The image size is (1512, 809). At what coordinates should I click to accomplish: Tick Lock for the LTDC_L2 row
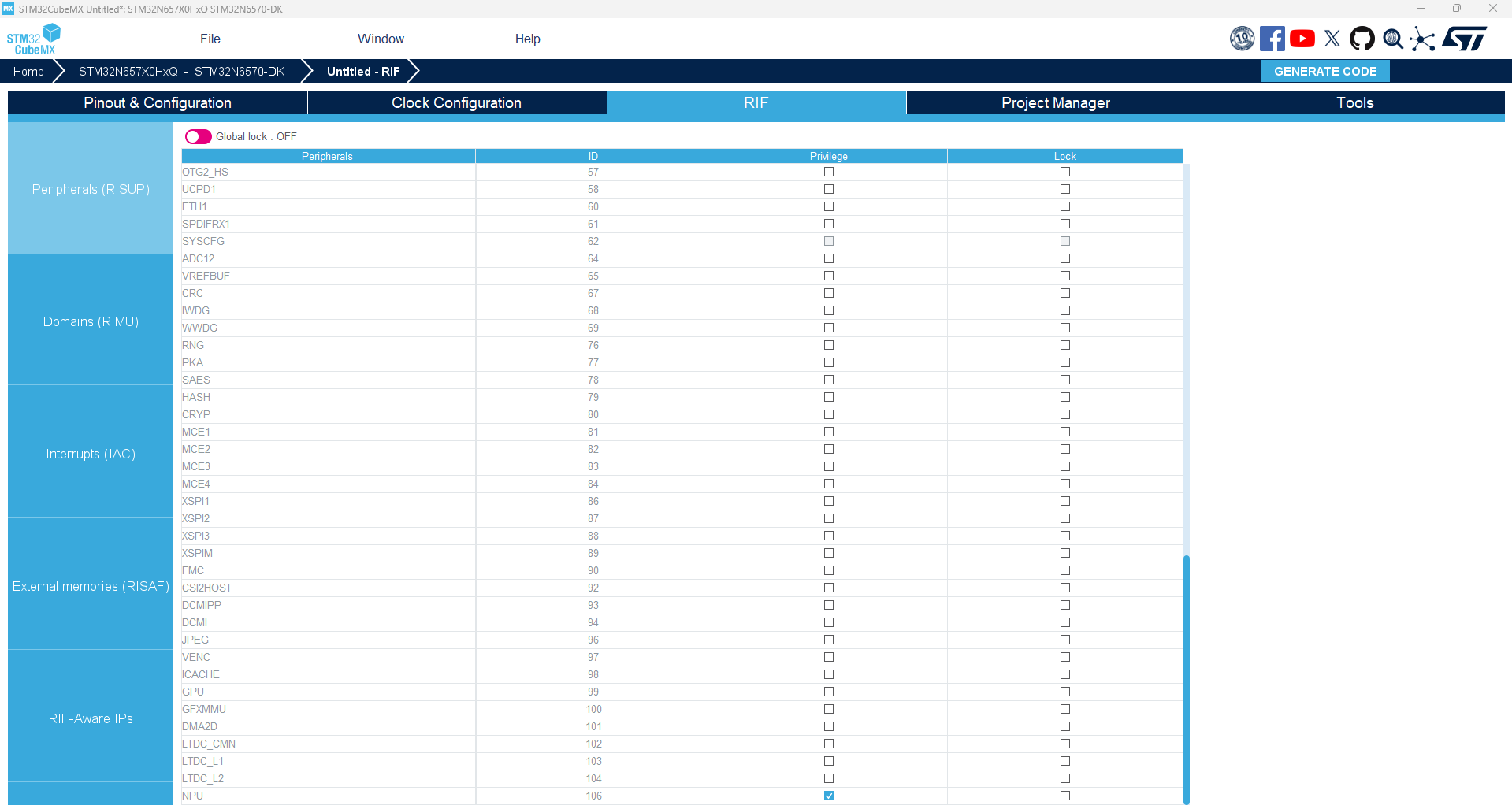[x=1065, y=778]
